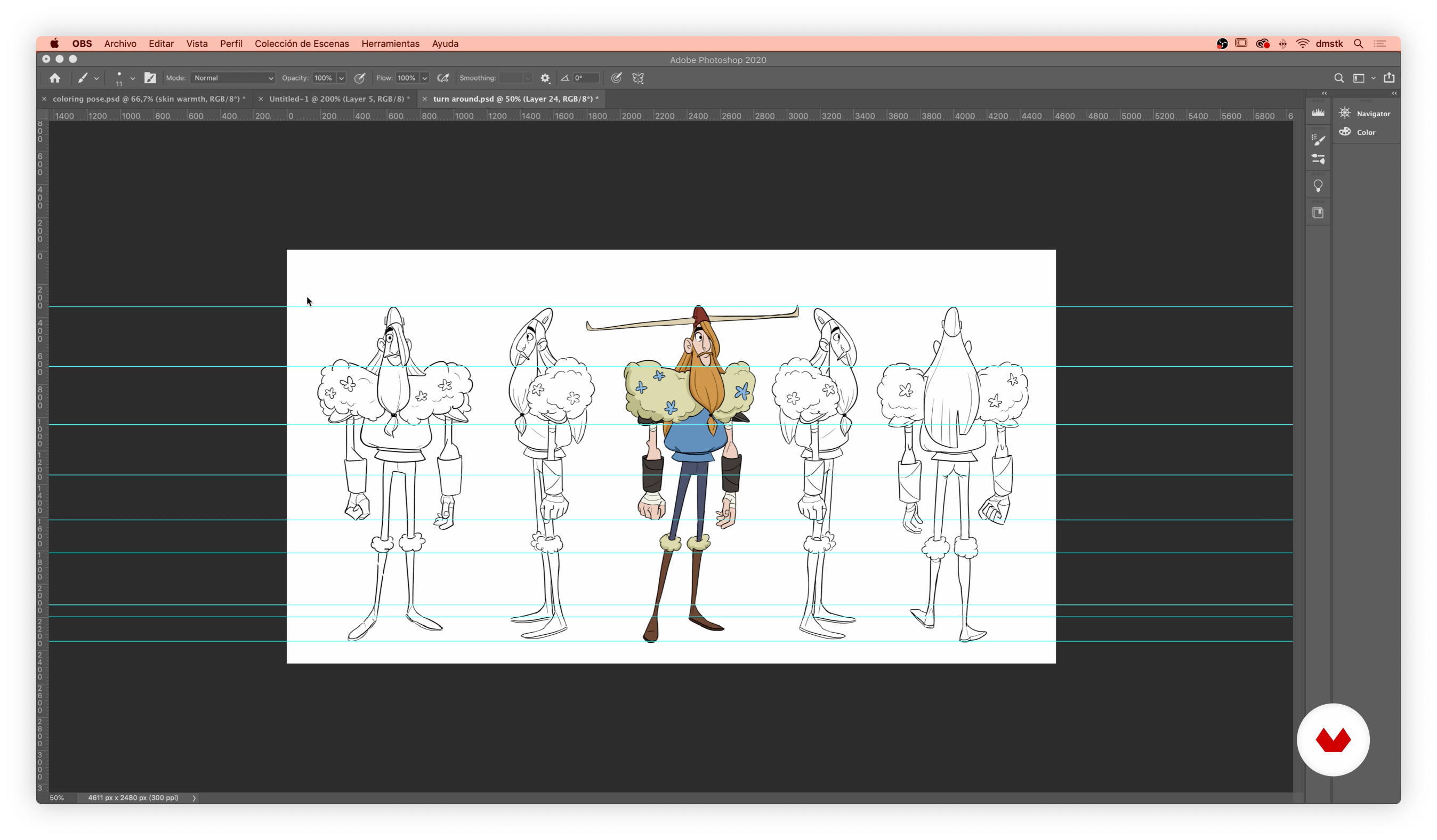Viewport: 1437px width, 840px height.
Task: Select the Home screen icon in options bar
Action: click(55, 78)
